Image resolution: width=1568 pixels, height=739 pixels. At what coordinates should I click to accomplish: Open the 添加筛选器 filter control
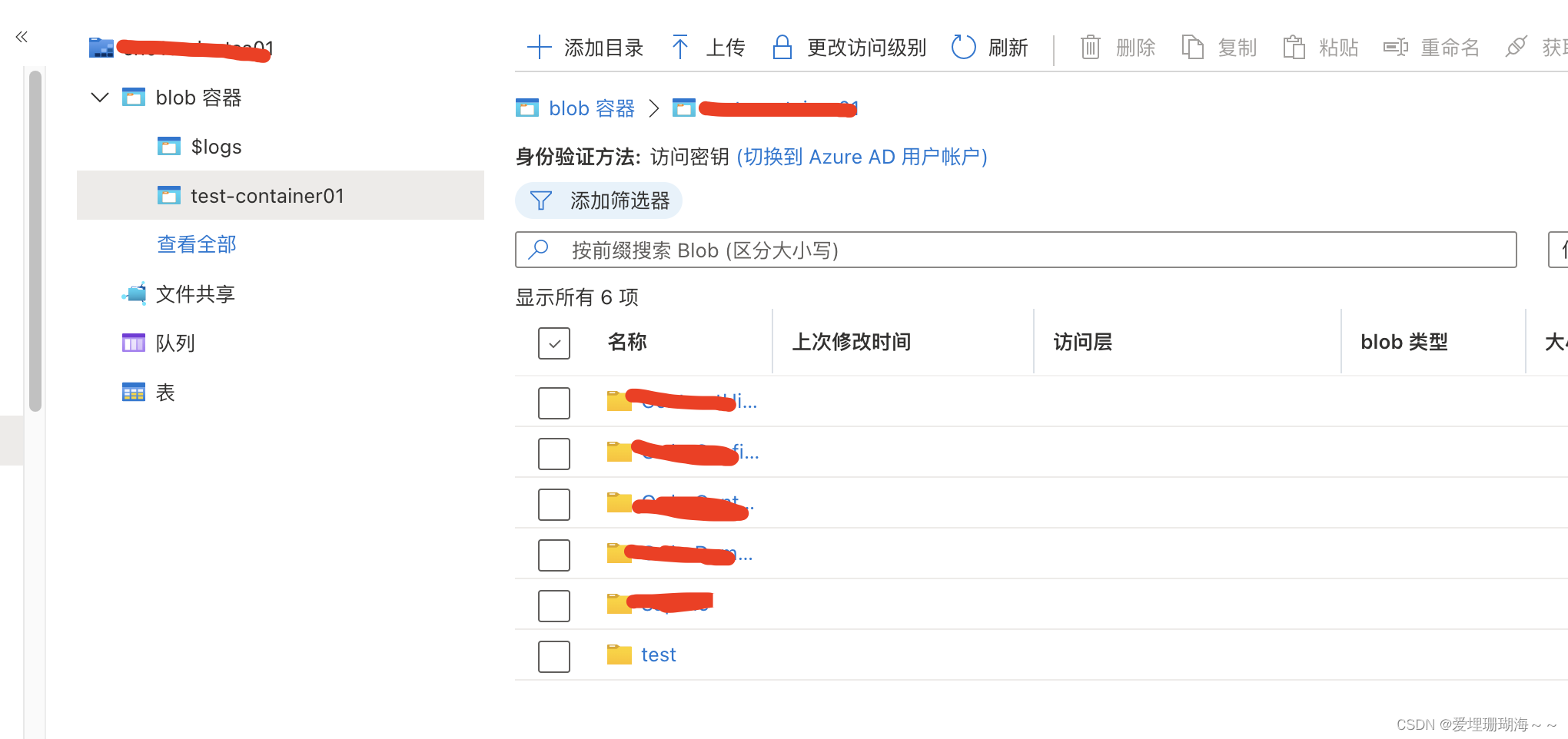[x=598, y=200]
